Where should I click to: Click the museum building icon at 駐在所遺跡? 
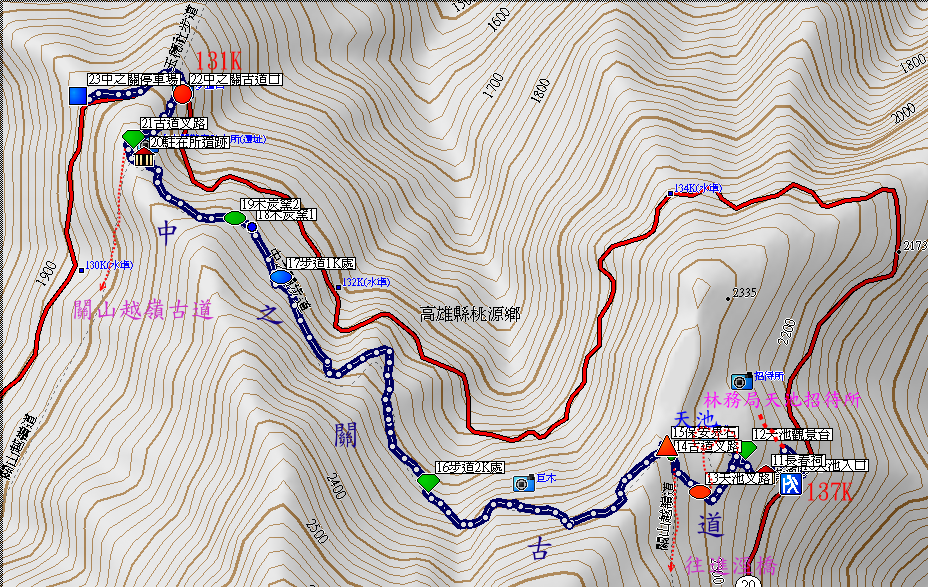(143, 158)
